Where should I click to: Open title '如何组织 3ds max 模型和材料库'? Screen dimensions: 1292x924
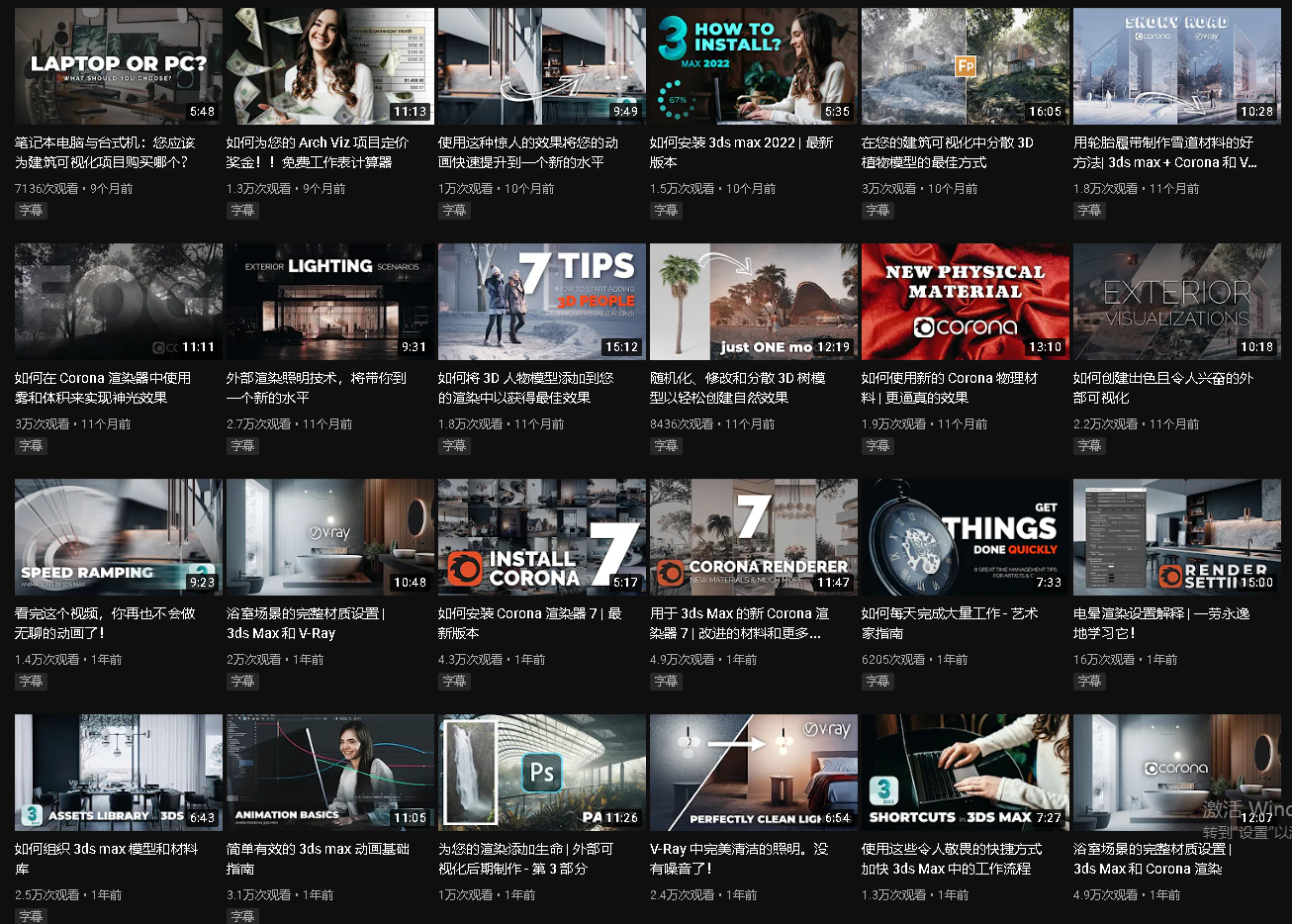(x=107, y=859)
